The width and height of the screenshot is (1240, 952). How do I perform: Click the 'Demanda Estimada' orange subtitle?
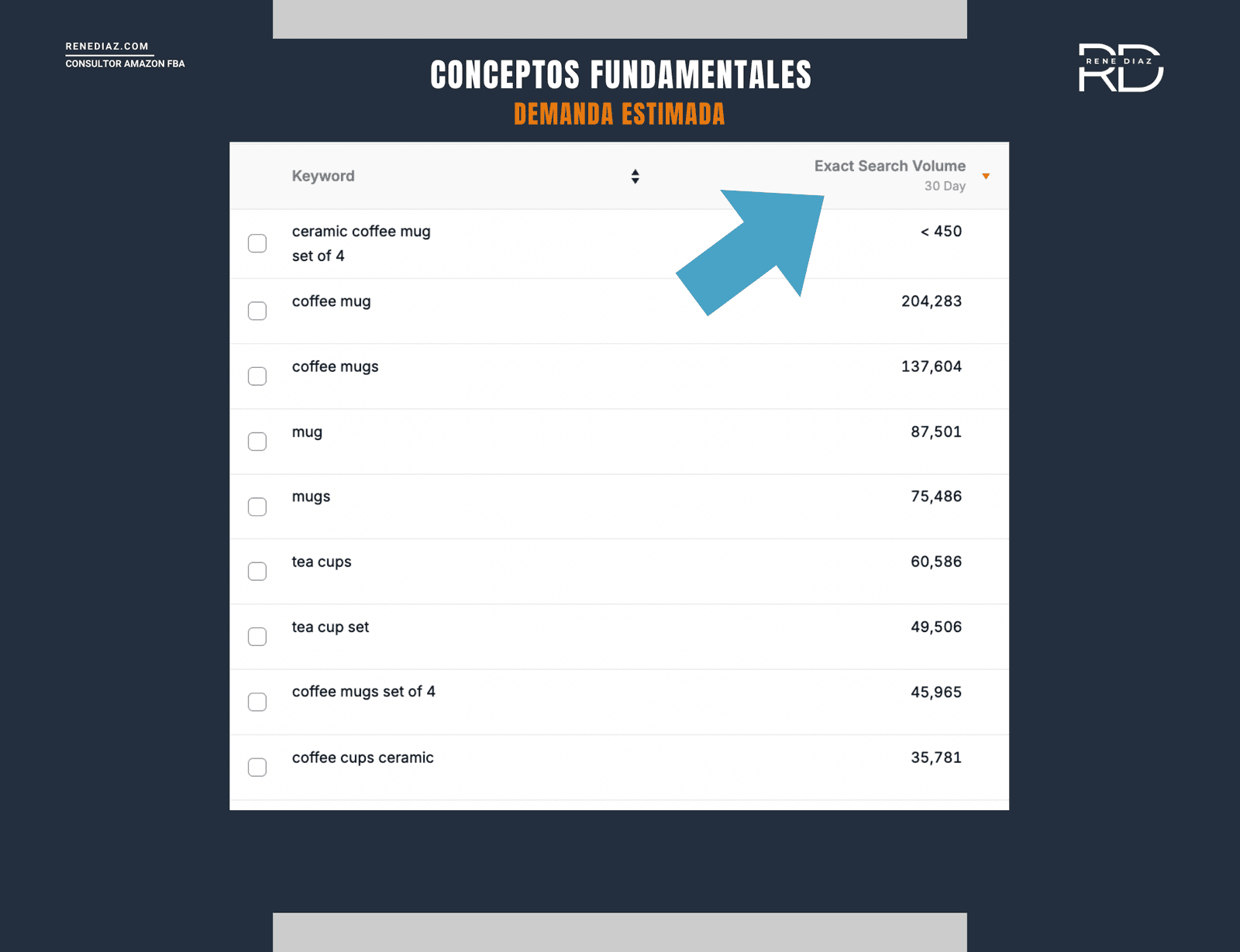(x=619, y=115)
